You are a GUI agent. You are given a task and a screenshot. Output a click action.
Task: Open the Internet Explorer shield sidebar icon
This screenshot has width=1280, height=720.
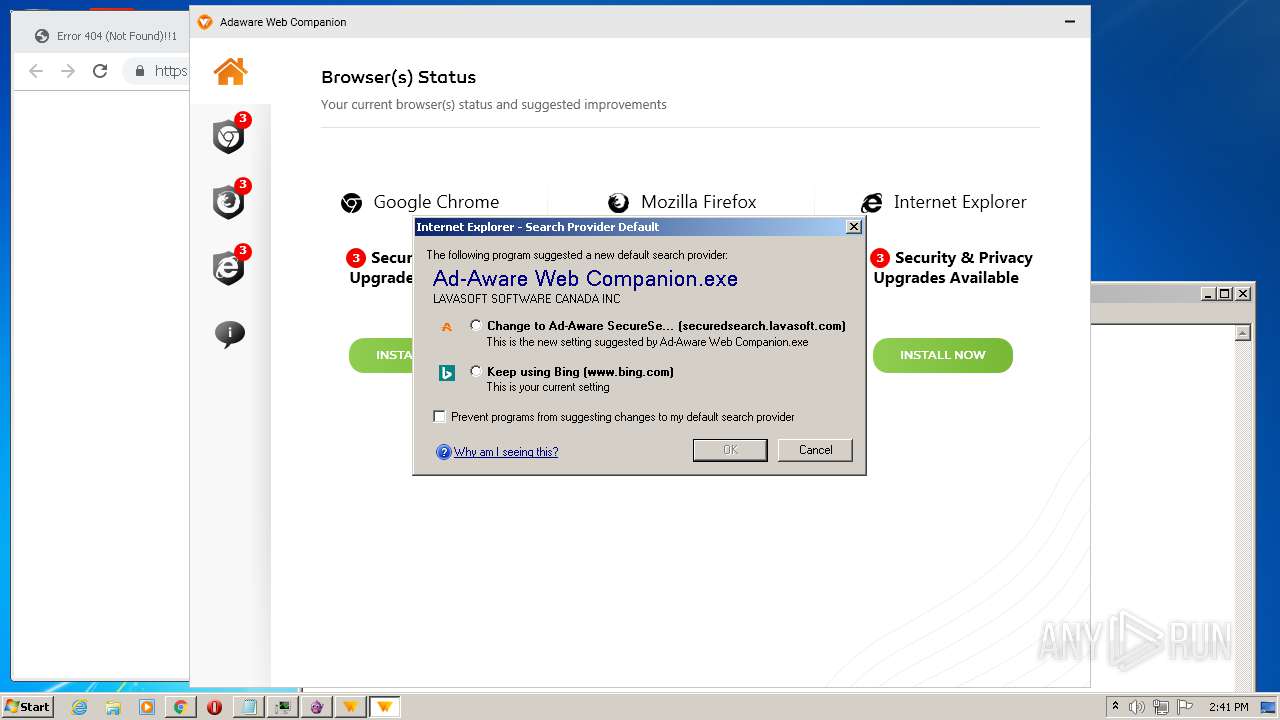point(229,268)
